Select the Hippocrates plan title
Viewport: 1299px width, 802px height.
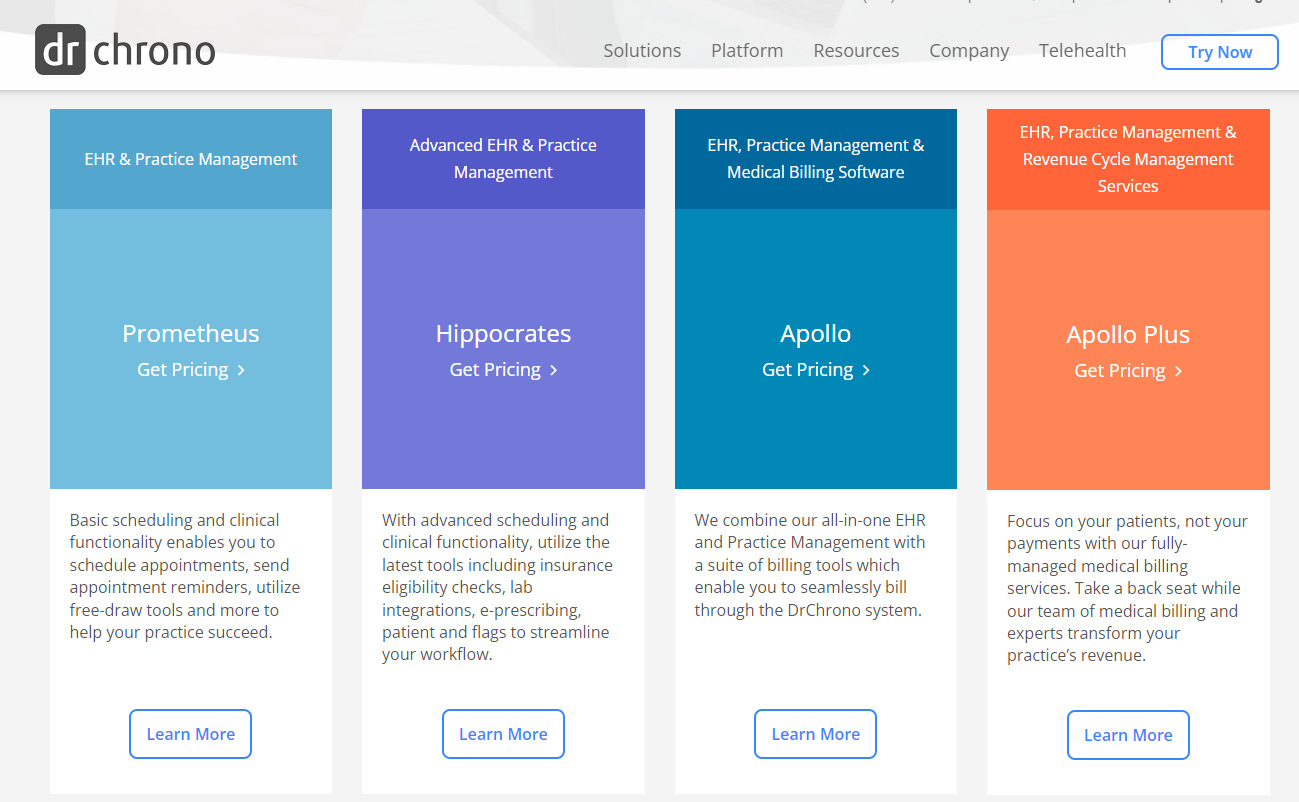[503, 333]
